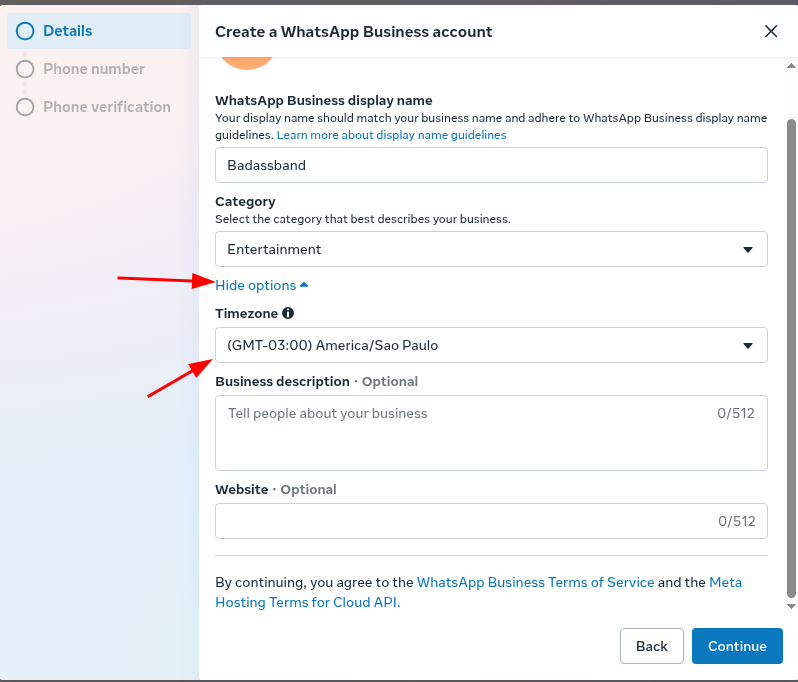Screen dimensions: 798x682
Task: Open WhatsApp Business Terms of Service link
Action: click(x=535, y=582)
